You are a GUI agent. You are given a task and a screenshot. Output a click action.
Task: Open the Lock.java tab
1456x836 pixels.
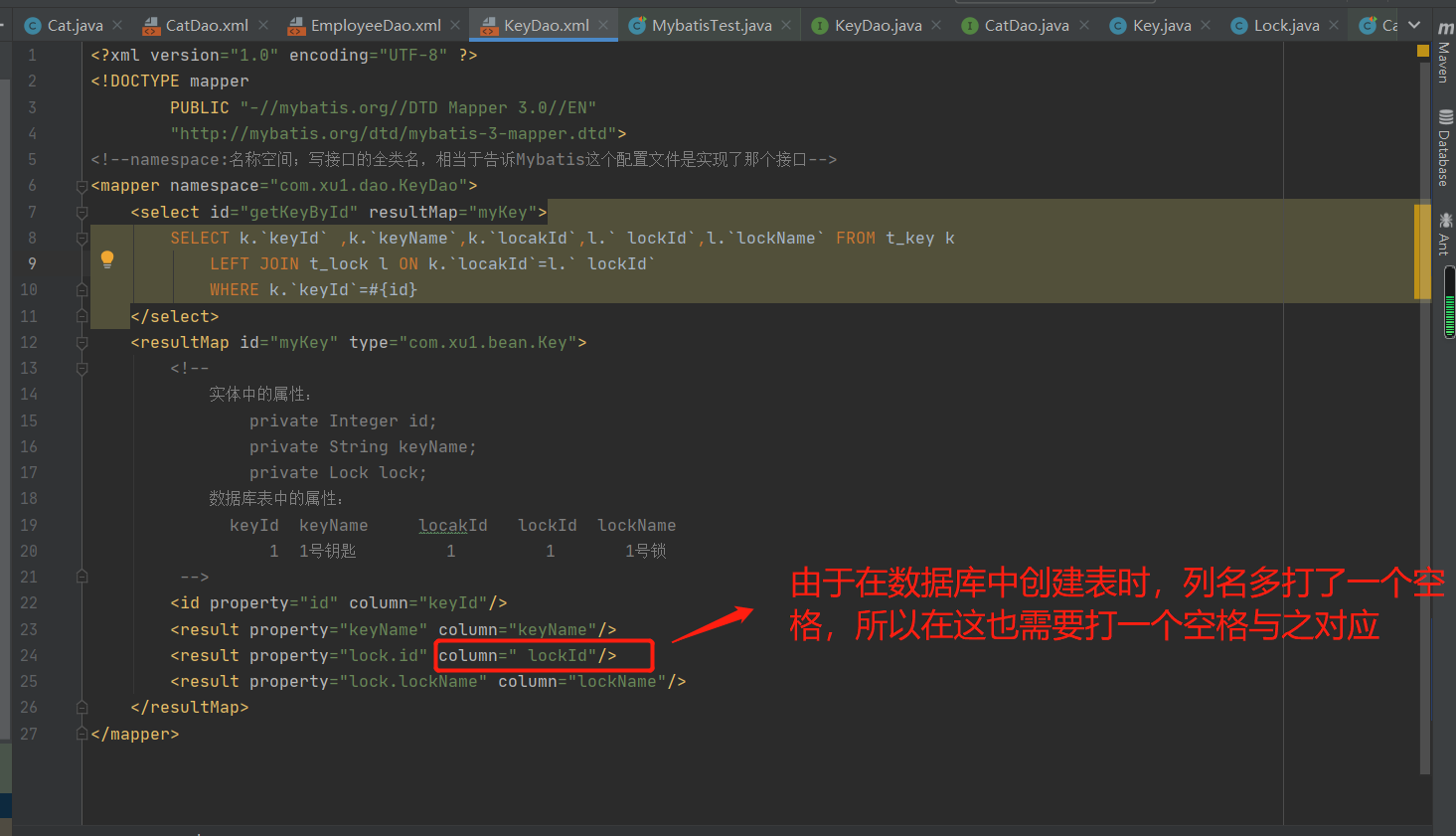[1286, 25]
